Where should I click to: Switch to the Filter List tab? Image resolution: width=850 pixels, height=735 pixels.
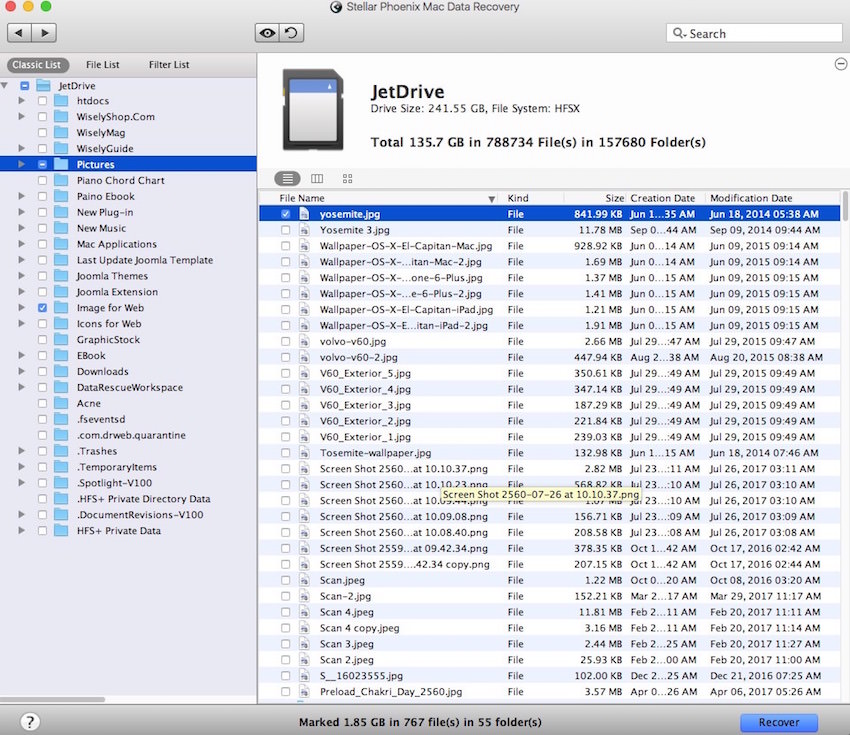point(169,65)
